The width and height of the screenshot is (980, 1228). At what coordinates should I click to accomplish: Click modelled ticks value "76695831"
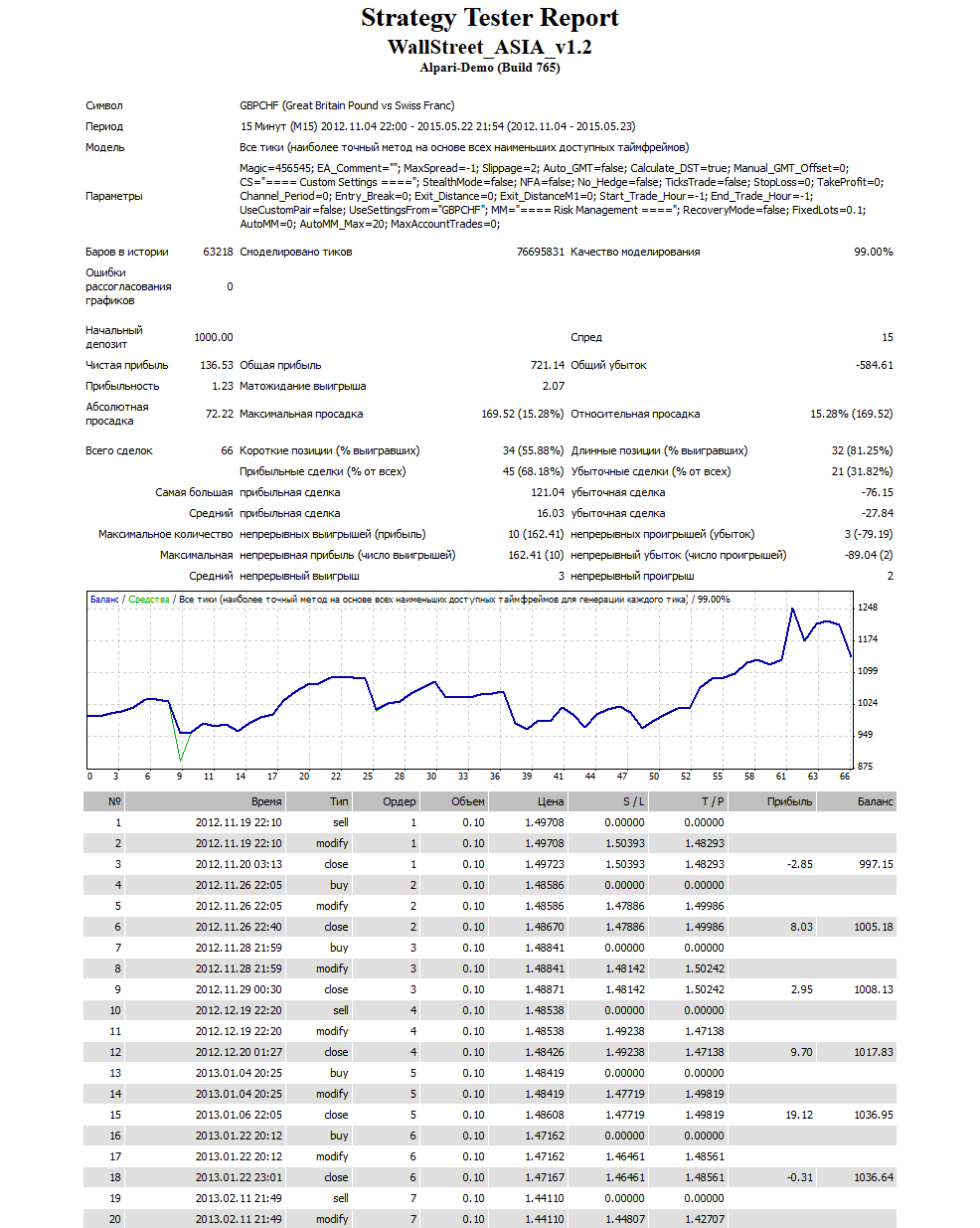click(540, 252)
